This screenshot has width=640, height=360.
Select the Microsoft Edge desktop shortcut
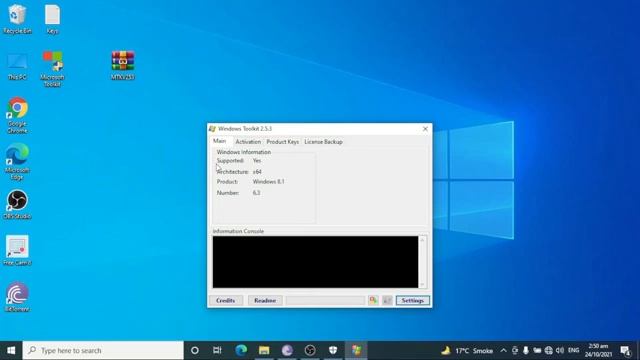[17, 162]
